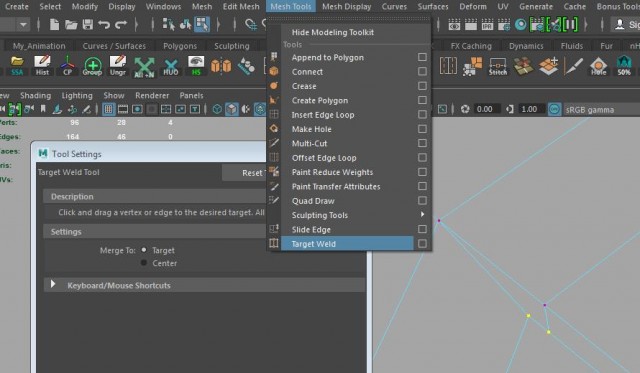Click the Open Scene folder icon
Screen dimensions: 640x373
click(x=71, y=25)
